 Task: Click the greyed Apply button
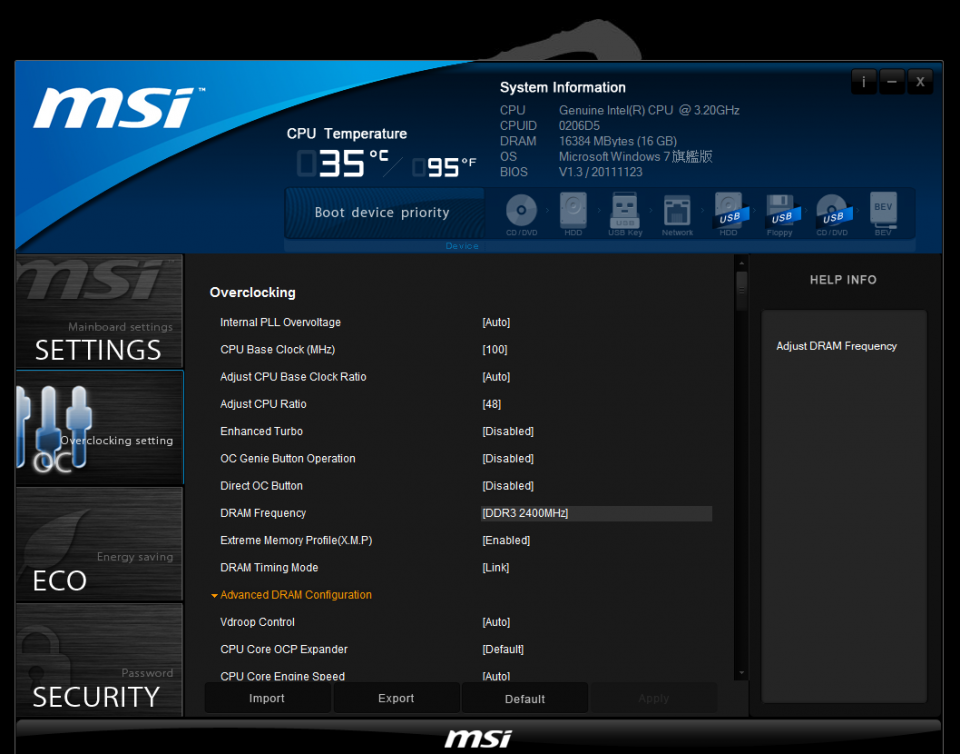coord(653,698)
